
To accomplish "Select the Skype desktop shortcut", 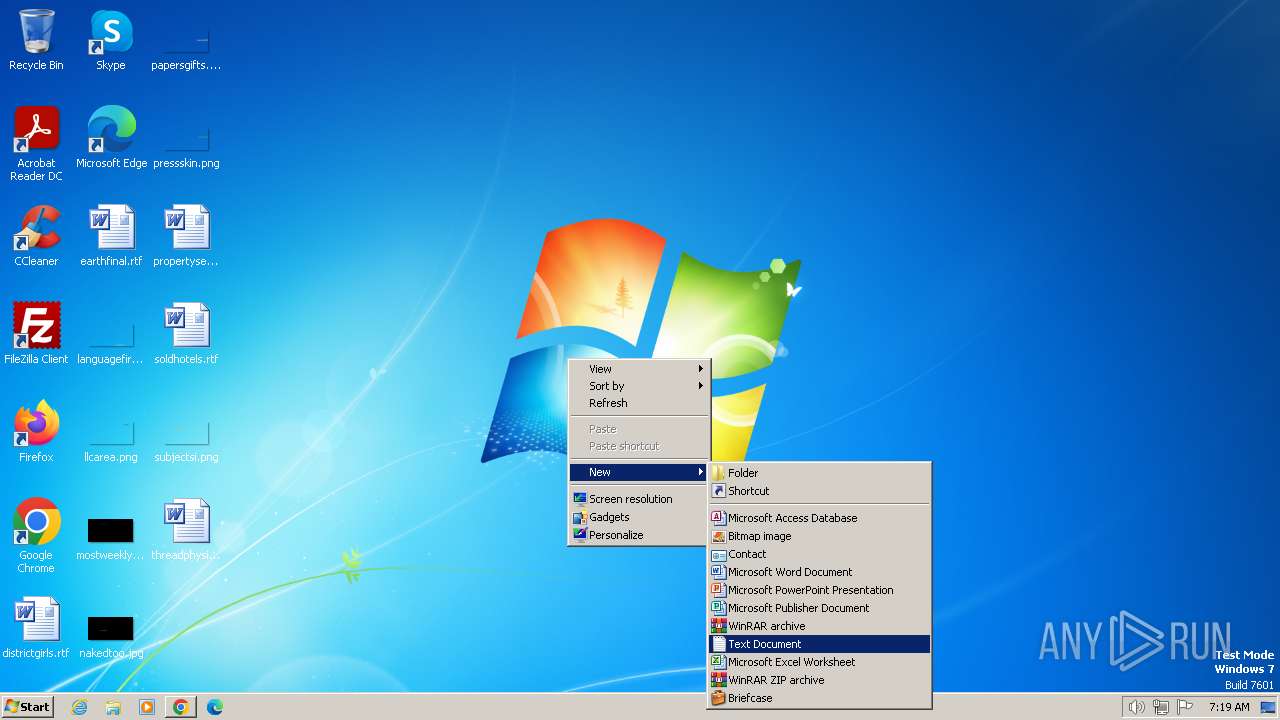I will pos(111,40).
